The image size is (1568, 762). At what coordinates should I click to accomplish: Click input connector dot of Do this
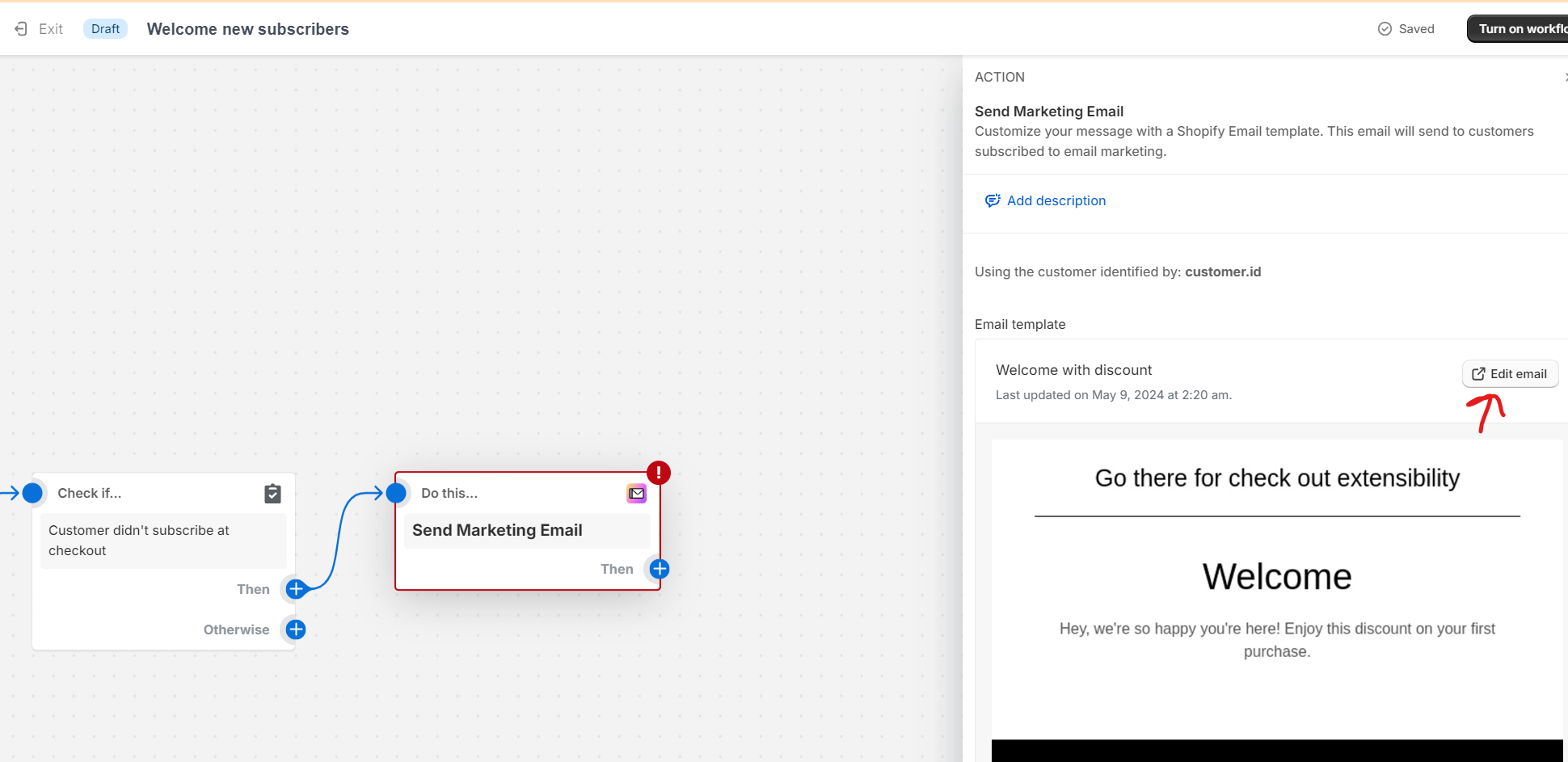point(396,493)
